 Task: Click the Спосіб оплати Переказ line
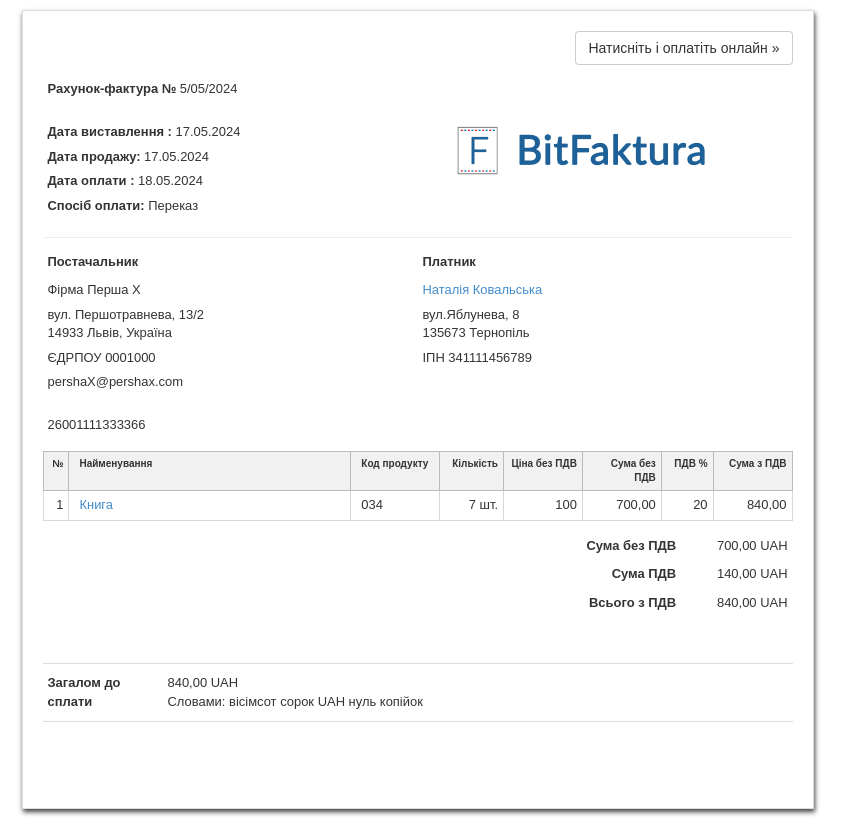coord(123,206)
